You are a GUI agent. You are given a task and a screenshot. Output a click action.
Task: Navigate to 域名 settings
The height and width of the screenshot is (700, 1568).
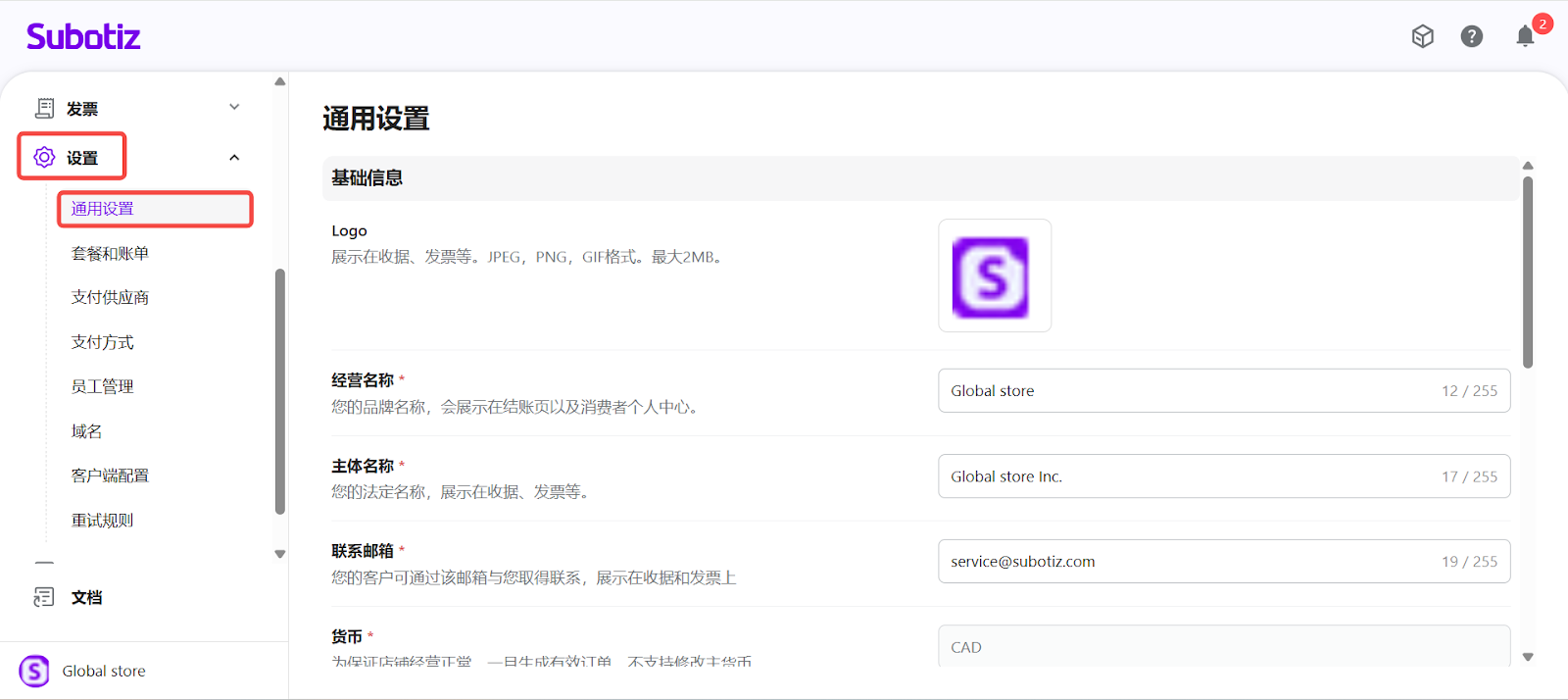pyautogui.click(x=86, y=431)
